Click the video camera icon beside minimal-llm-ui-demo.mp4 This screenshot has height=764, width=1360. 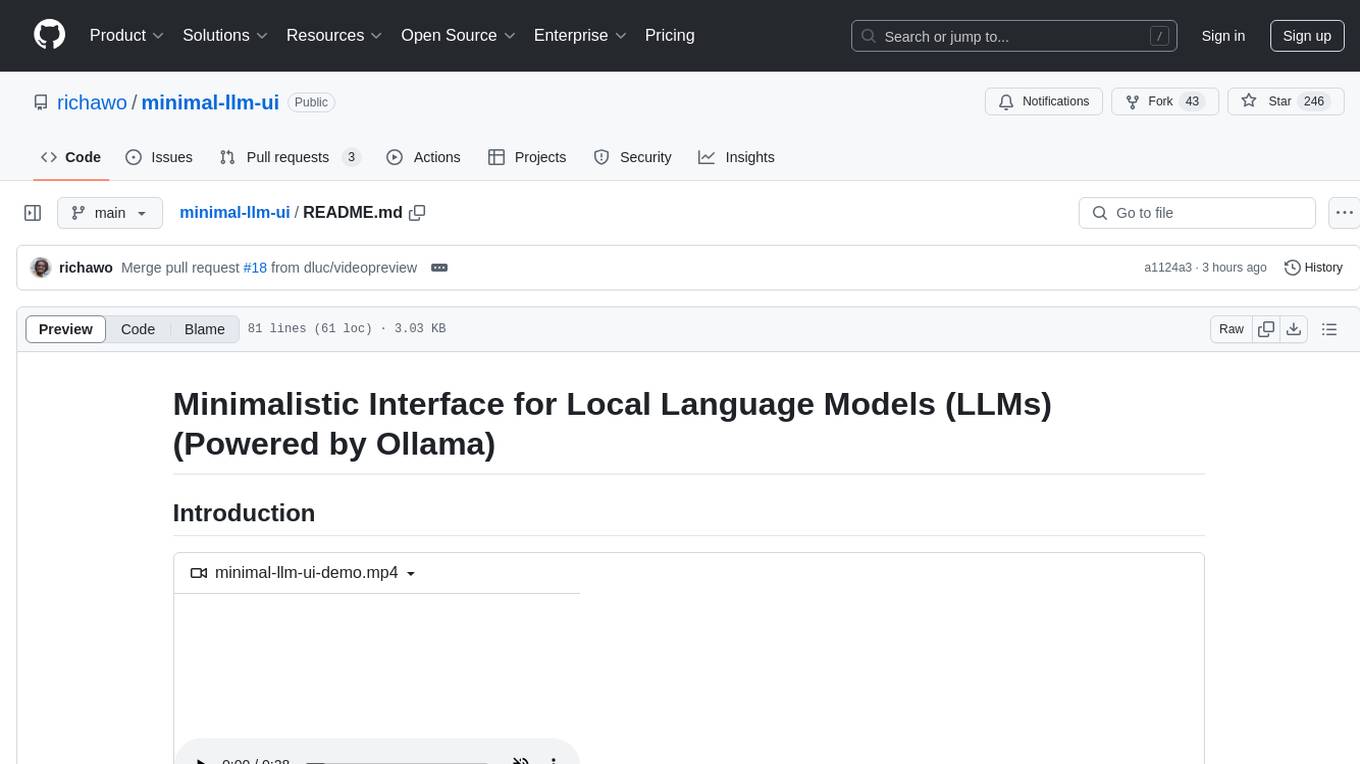[198, 573]
